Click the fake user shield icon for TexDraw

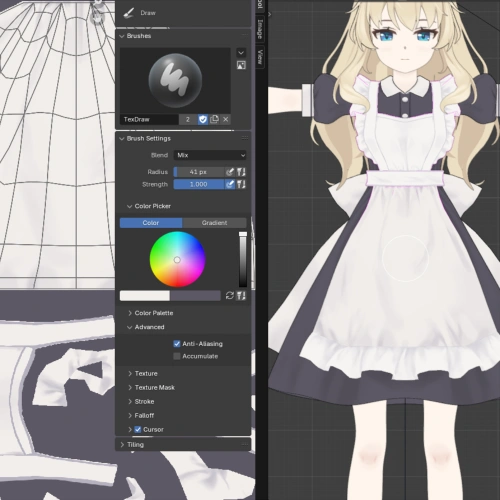[x=203, y=119]
